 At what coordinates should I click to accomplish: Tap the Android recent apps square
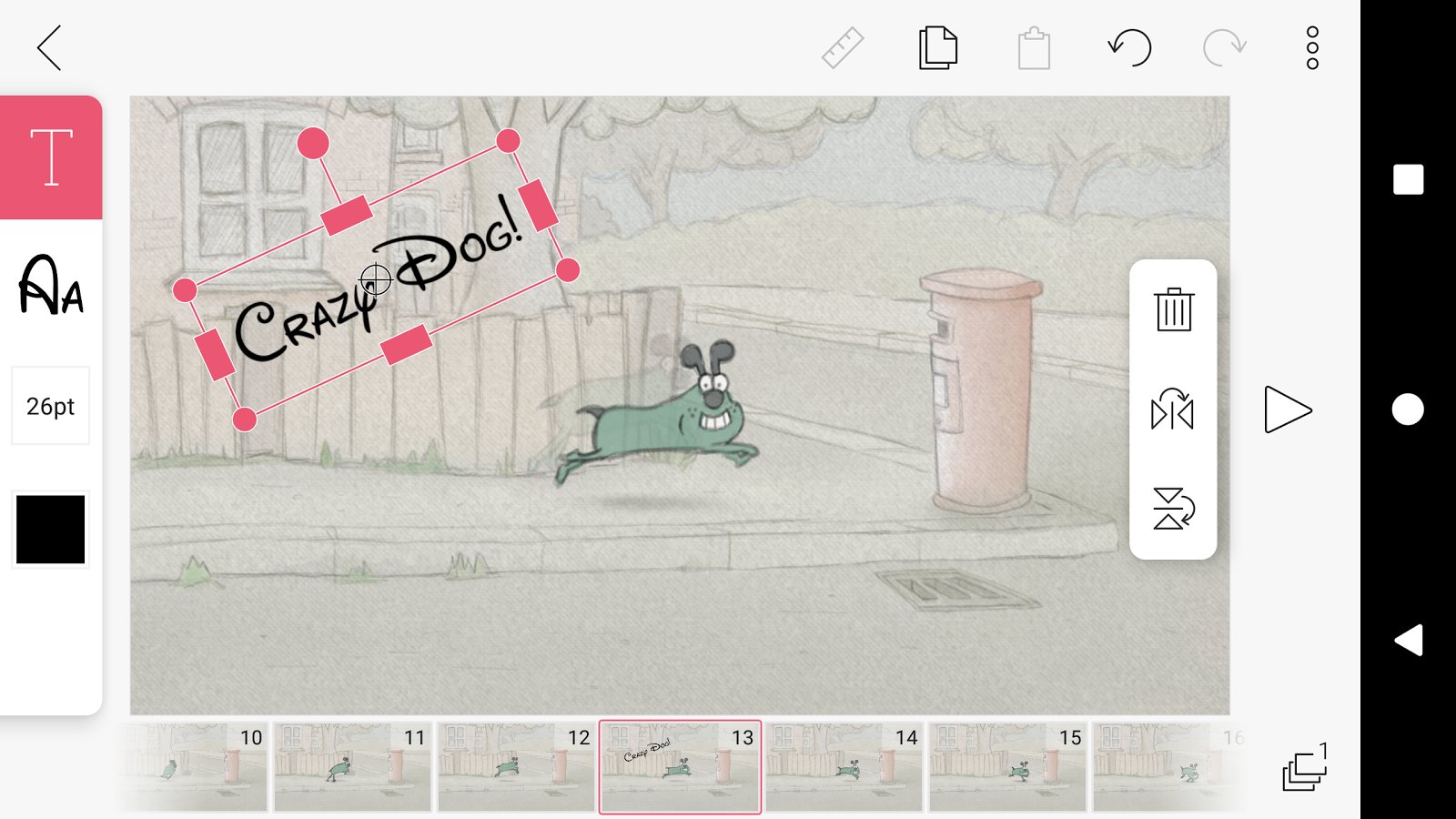(x=1408, y=179)
